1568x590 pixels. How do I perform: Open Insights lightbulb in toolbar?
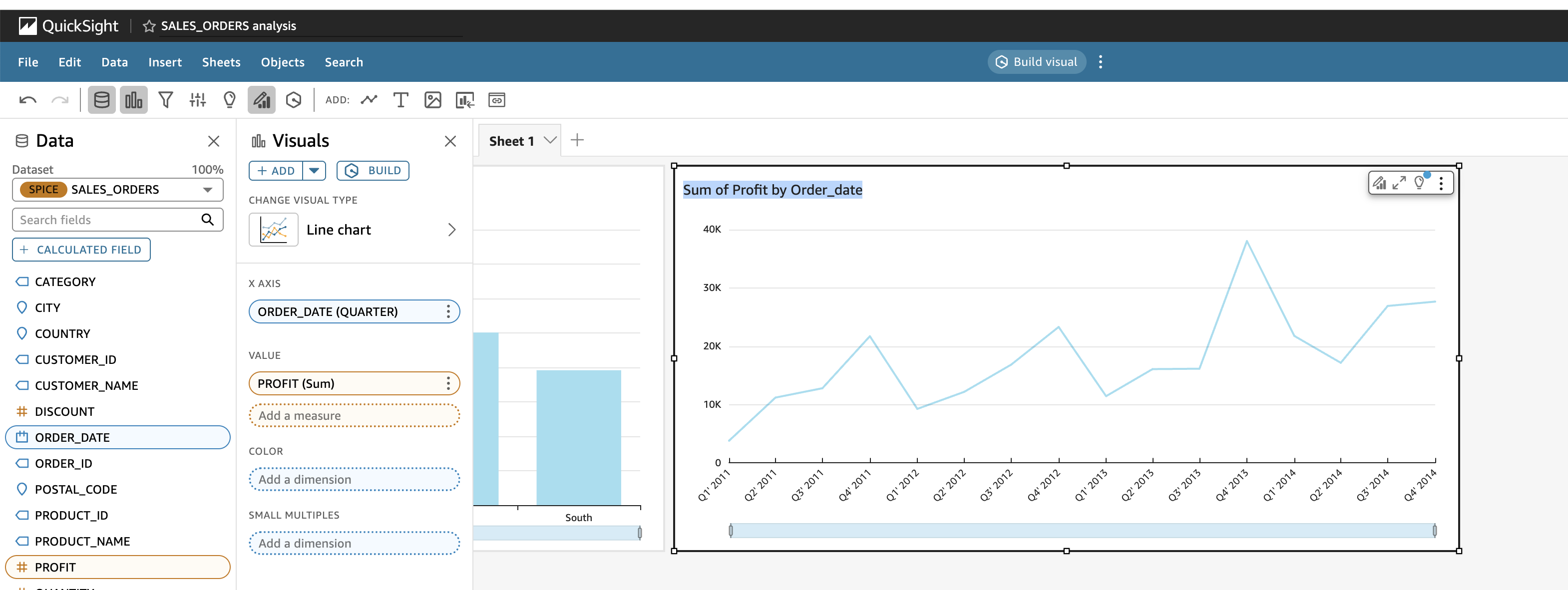pos(230,100)
